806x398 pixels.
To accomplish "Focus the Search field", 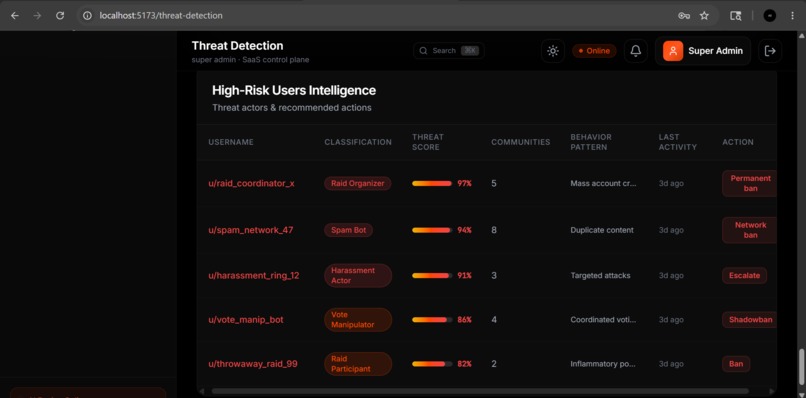I will pos(449,50).
